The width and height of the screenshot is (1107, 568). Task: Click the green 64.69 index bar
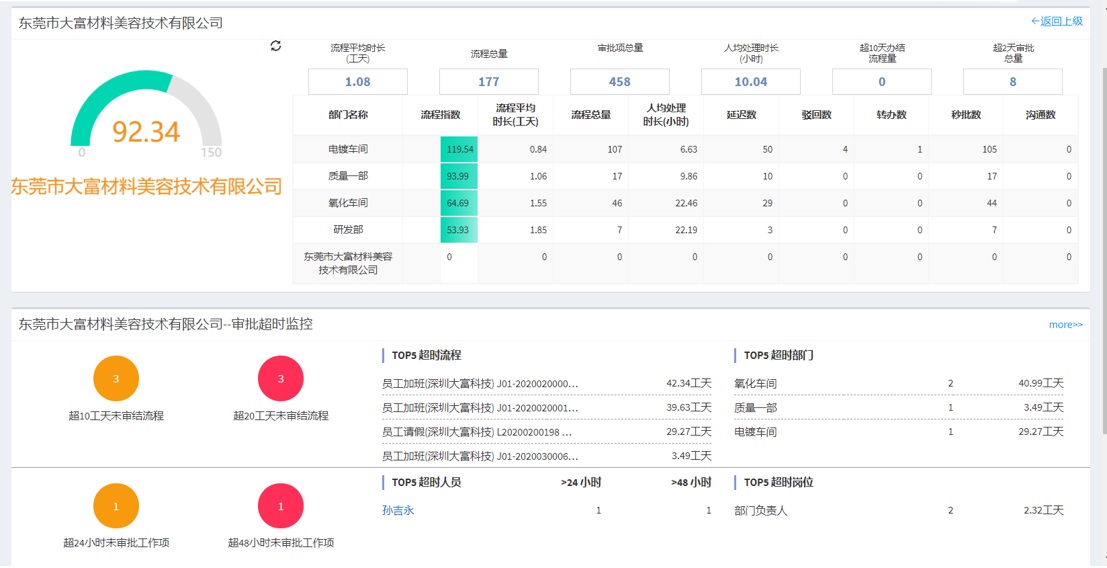tap(459, 203)
